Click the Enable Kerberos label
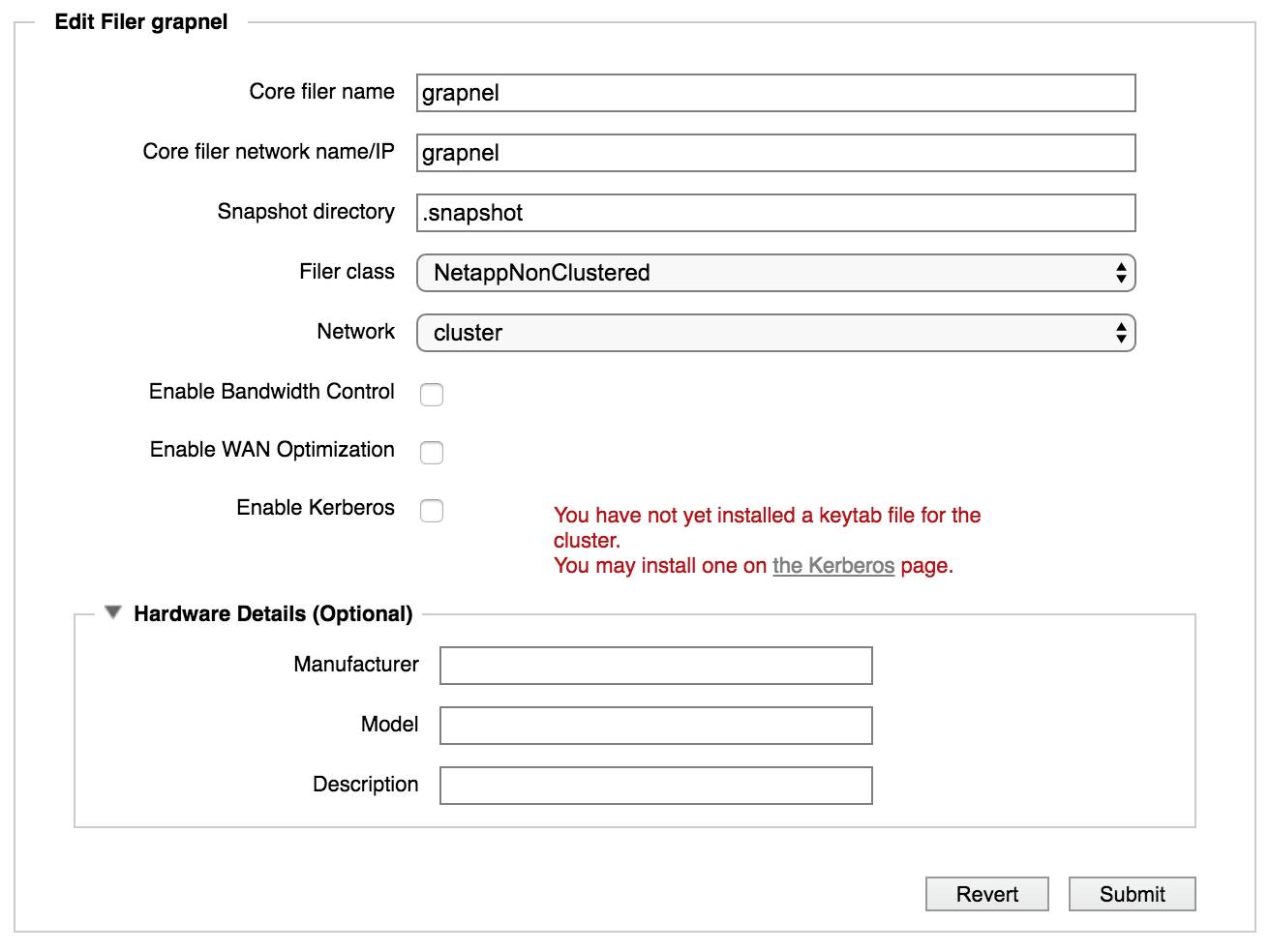Image resolution: width=1270 pixels, height=952 pixels. (316, 507)
